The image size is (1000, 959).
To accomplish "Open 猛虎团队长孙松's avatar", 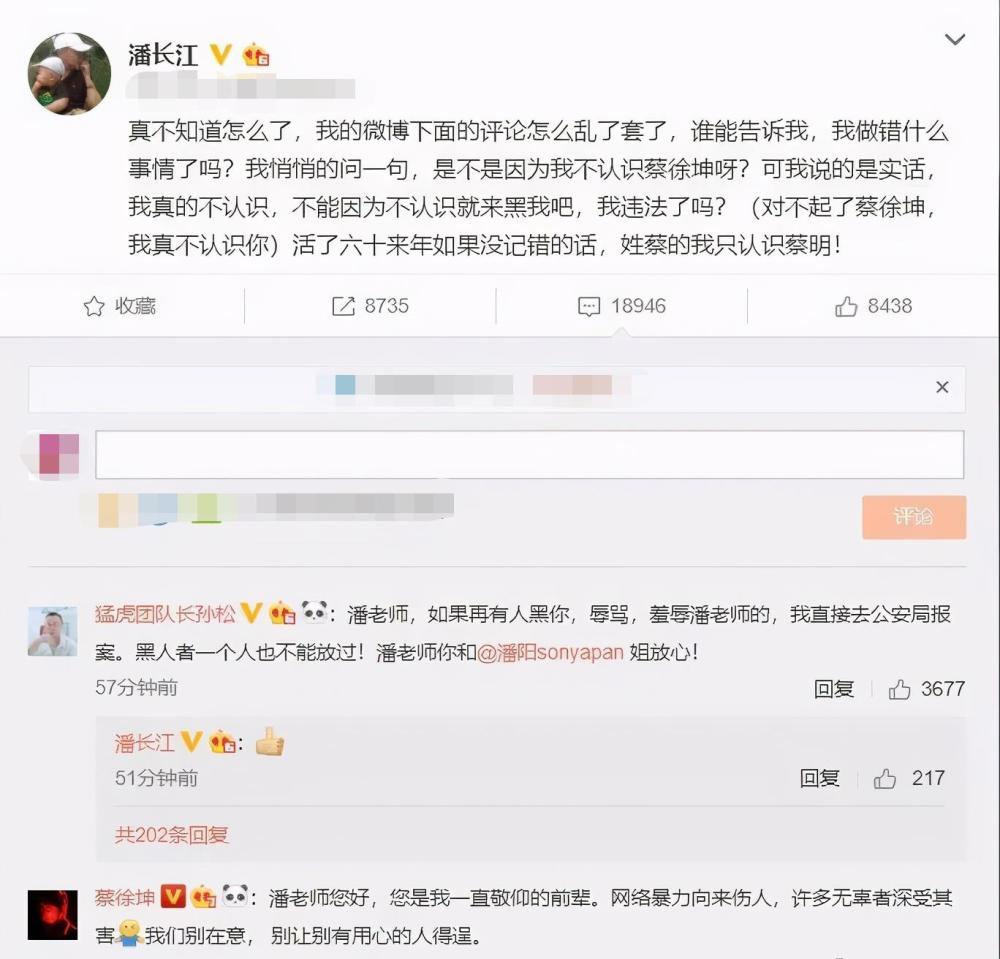I will point(52,631).
